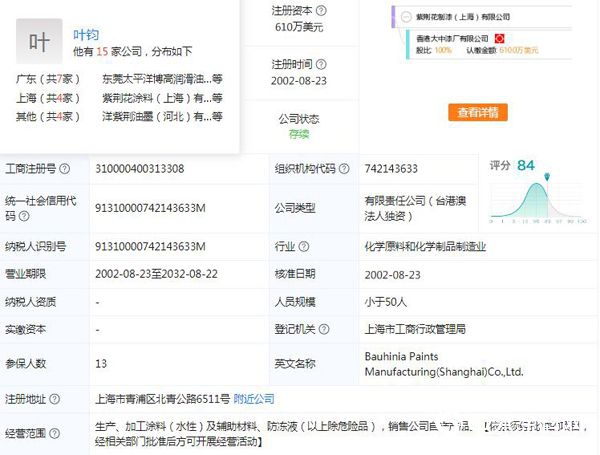600x455 pixels.
Task: Click 香港大中漆厂有限公司 shareholder entry
Action: tap(452, 38)
